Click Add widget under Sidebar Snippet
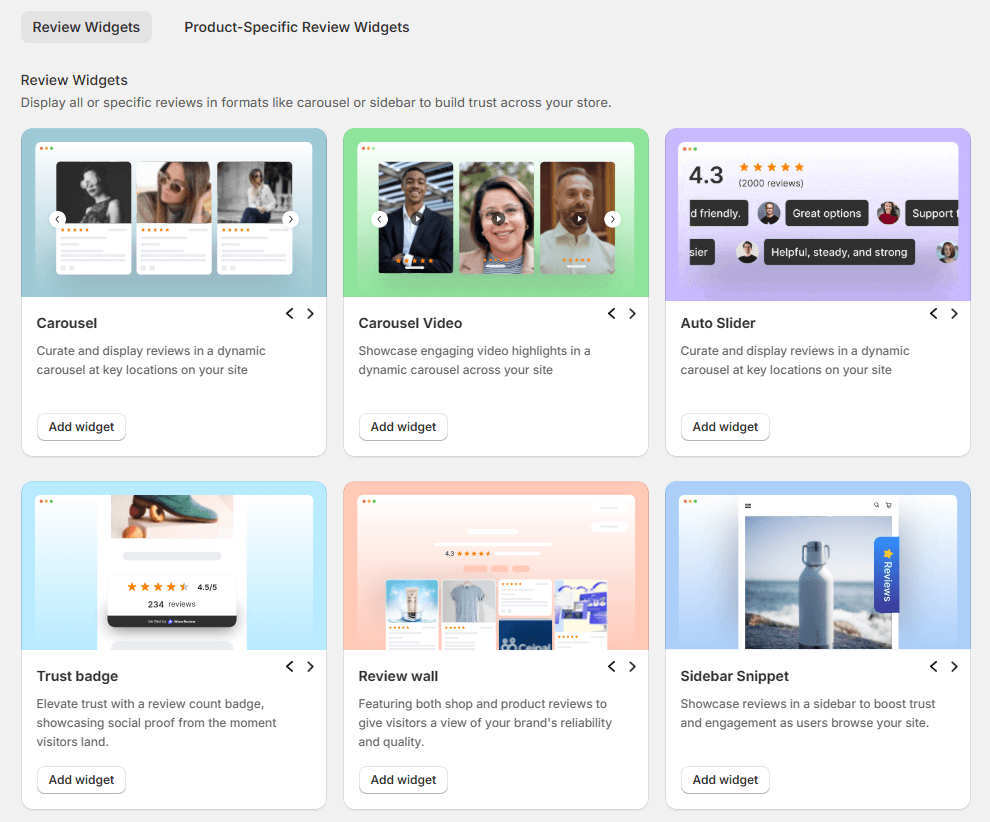The width and height of the screenshot is (990, 822). tap(725, 780)
